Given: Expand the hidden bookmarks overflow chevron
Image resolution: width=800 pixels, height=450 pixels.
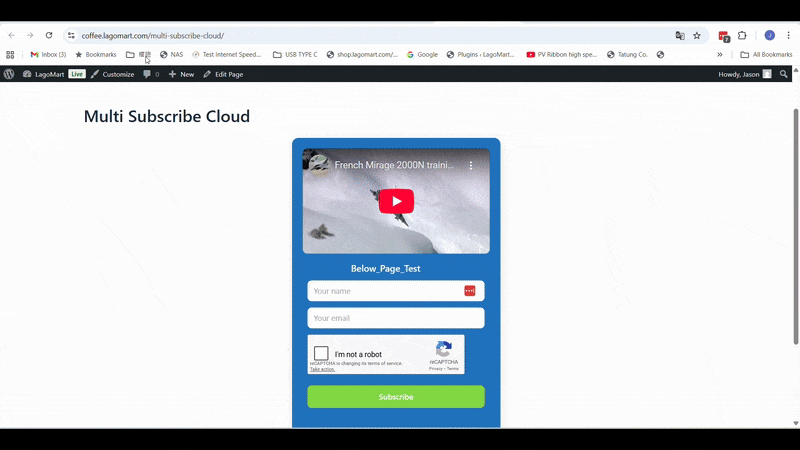Looking at the screenshot, I should pyautogui.click(x=719, y=55).
